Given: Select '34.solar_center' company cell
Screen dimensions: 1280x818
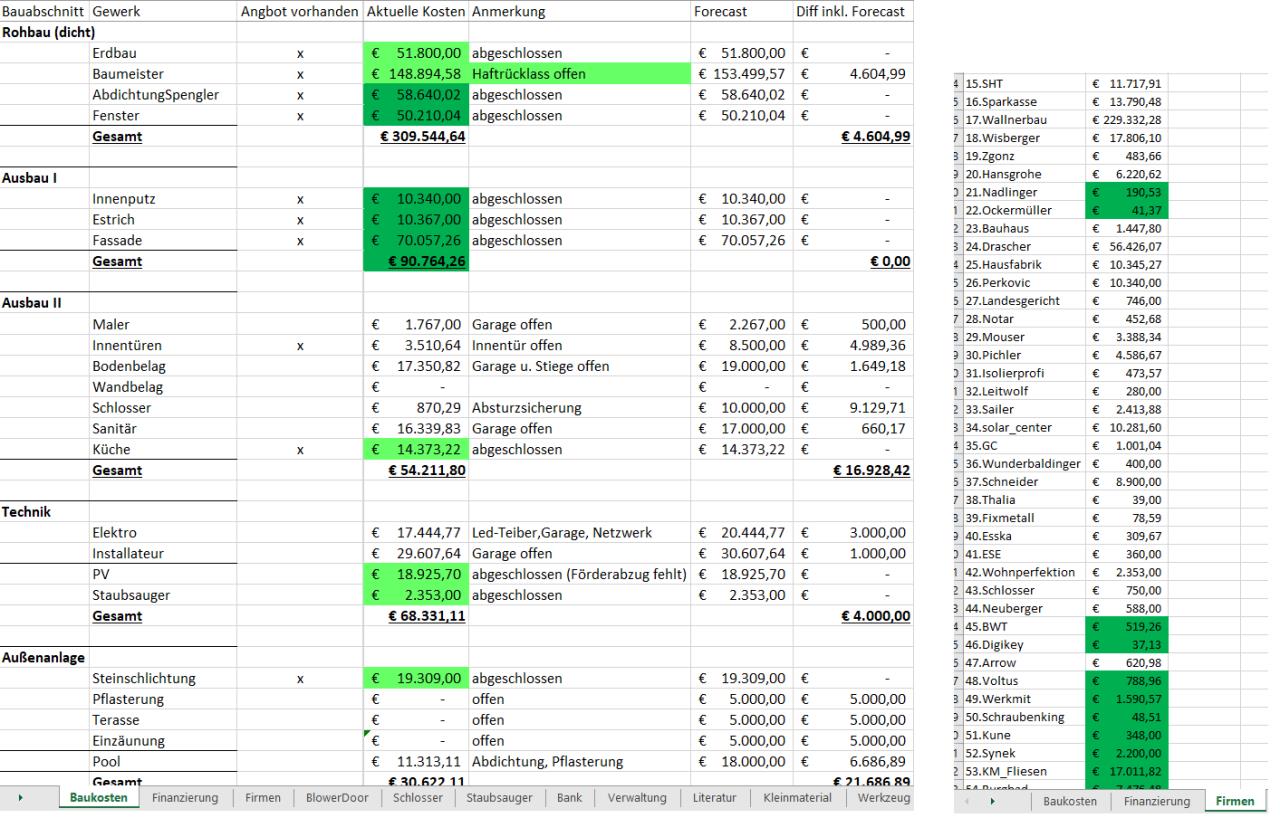Looking at the screenshot, I should (1024, 428).
